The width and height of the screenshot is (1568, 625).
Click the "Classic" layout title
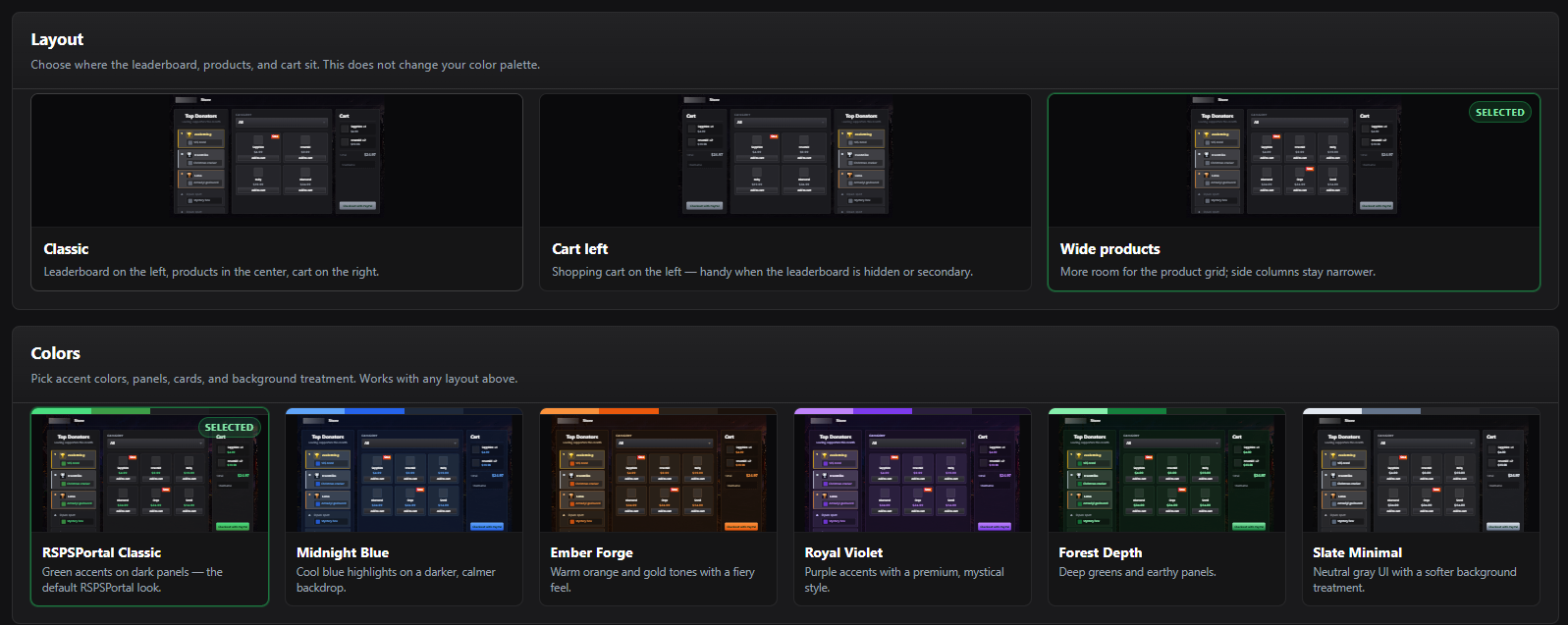(x=66, y=249)
